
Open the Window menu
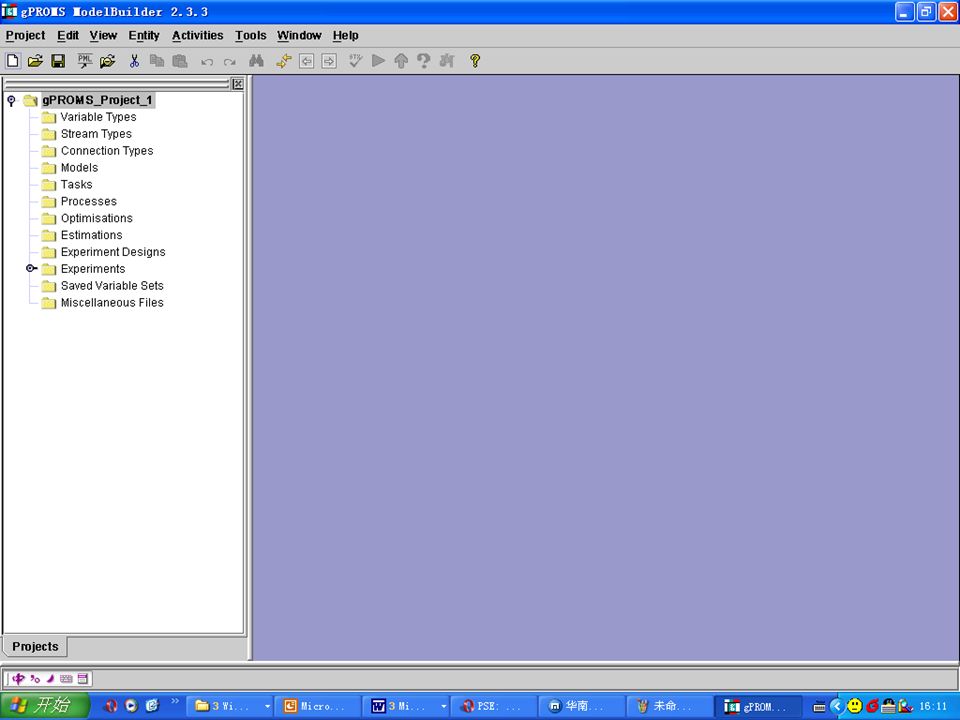pos(299,36)
